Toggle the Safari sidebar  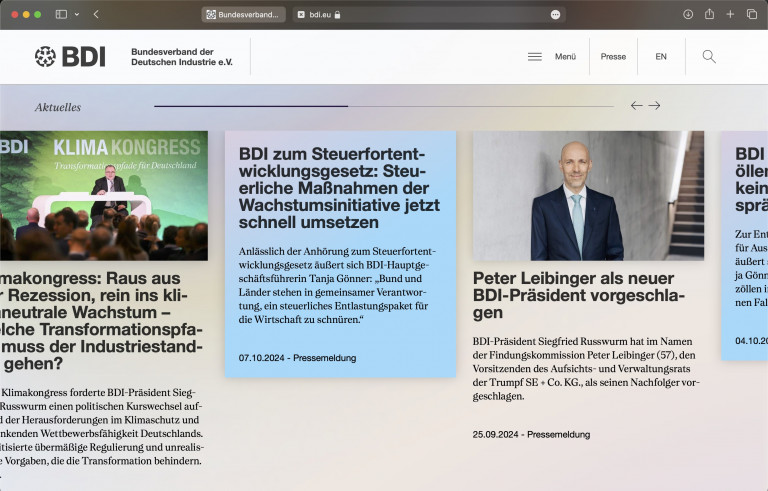click(x=61, y=15)
